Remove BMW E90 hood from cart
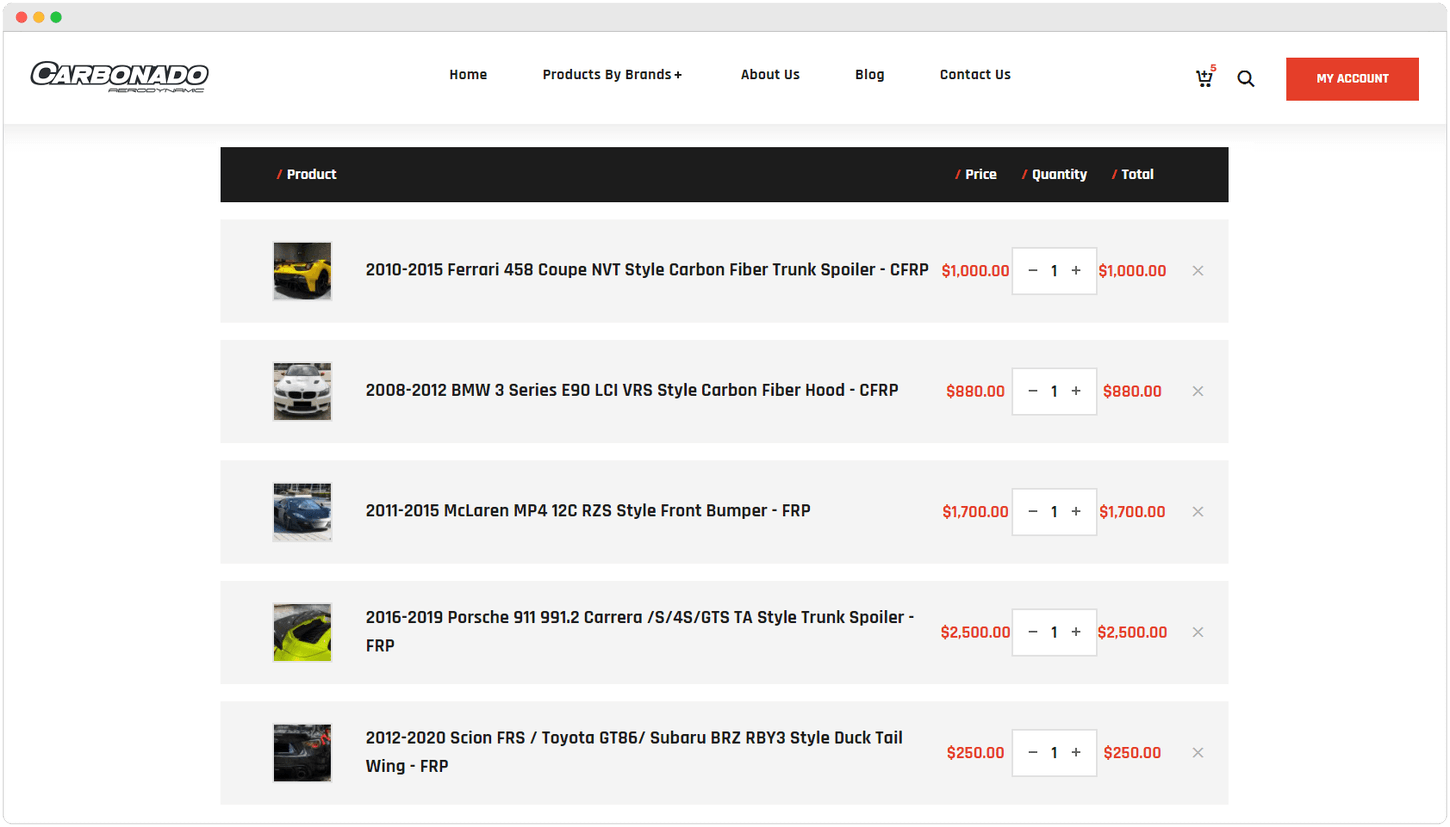 click(1198, 391)
